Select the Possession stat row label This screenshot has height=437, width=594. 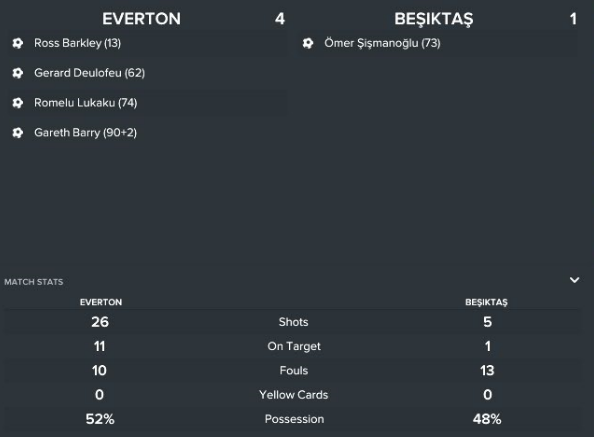[x=294, y=419]
